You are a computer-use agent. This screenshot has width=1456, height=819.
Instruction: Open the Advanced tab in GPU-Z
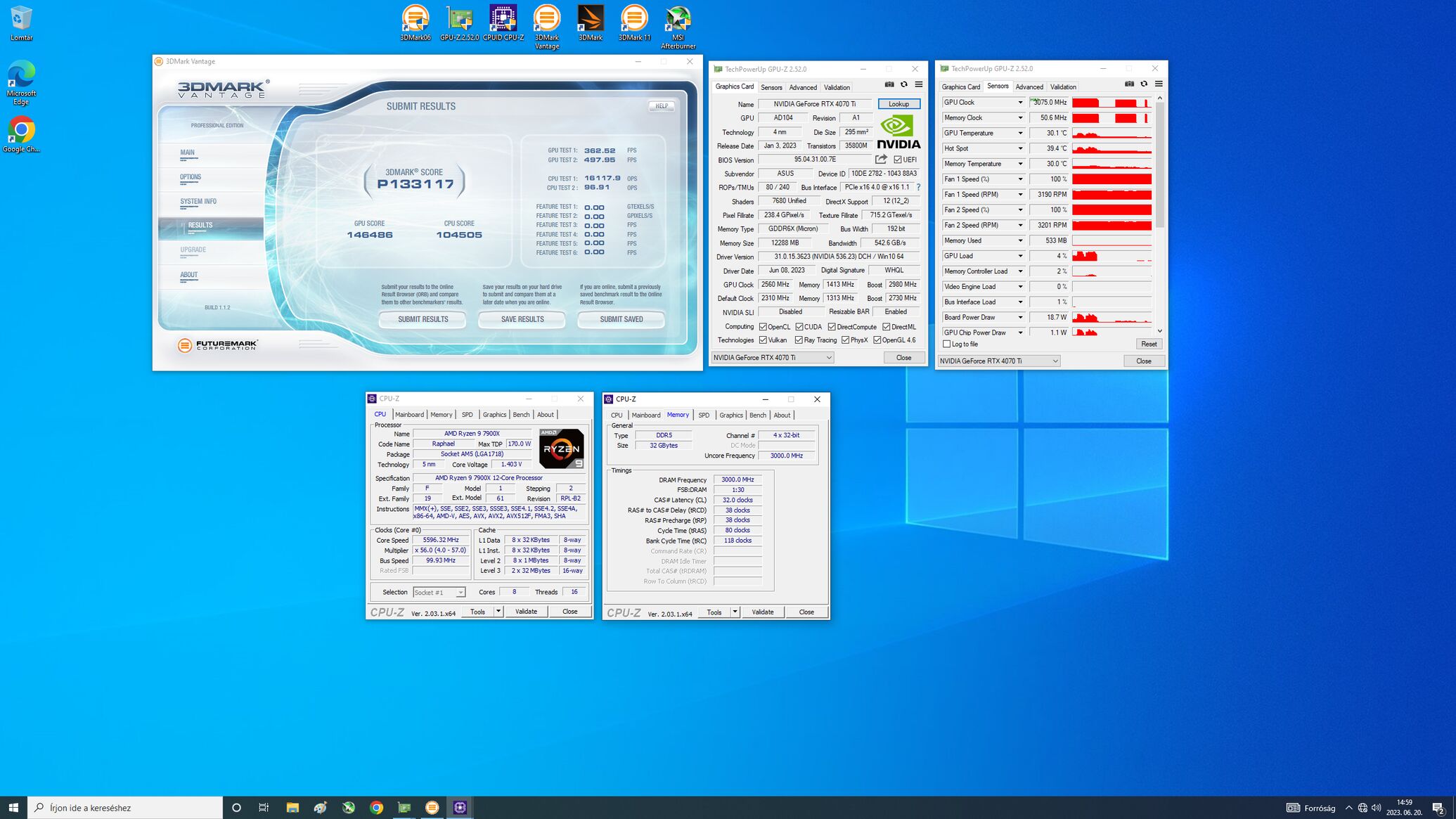[x=802, y=87]
